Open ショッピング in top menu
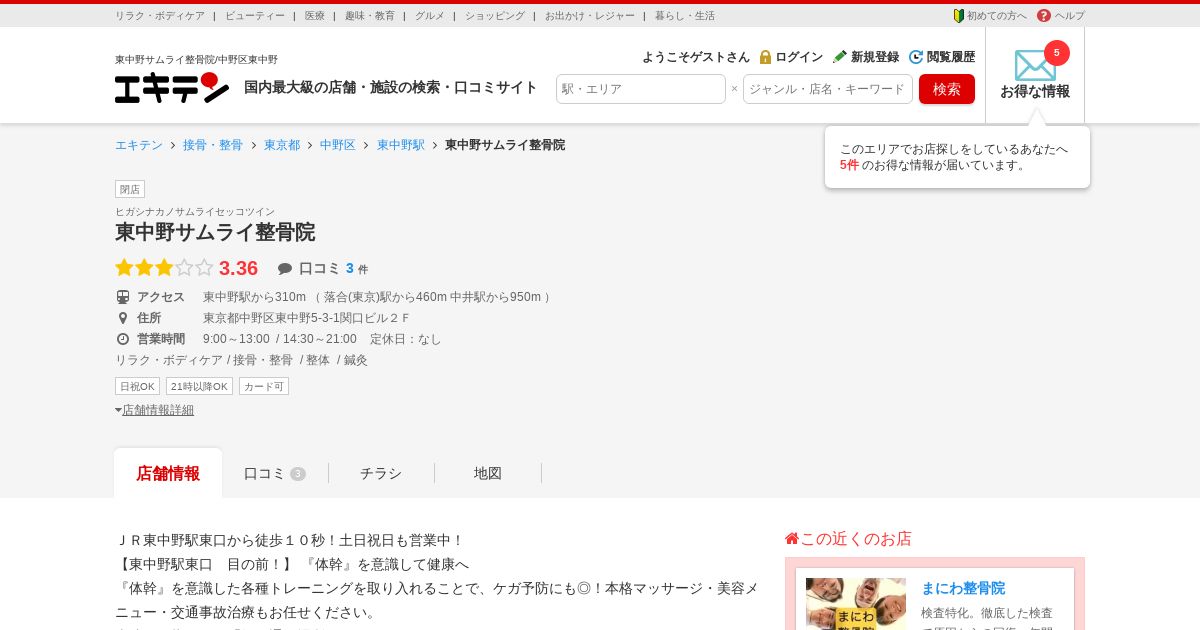Screen dimensions: 1200x630 495,16
